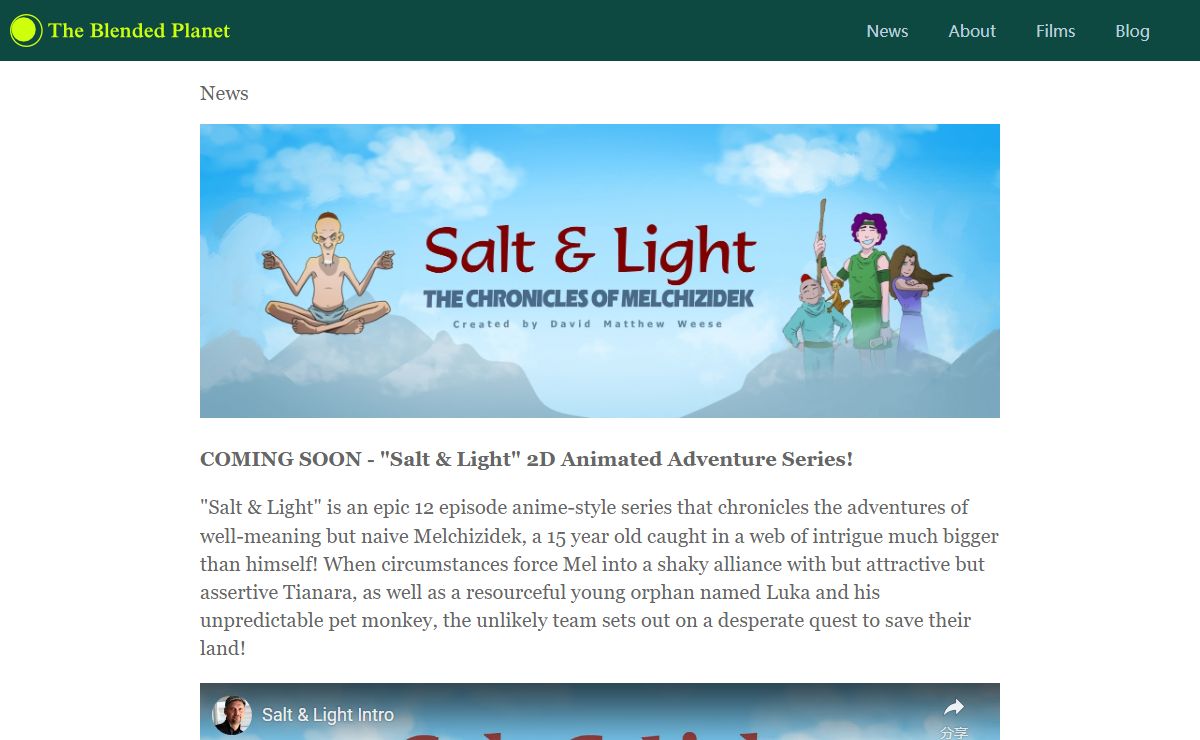
Task: Open the video's channel avatar photo
Action: click(x=232, y=715)
